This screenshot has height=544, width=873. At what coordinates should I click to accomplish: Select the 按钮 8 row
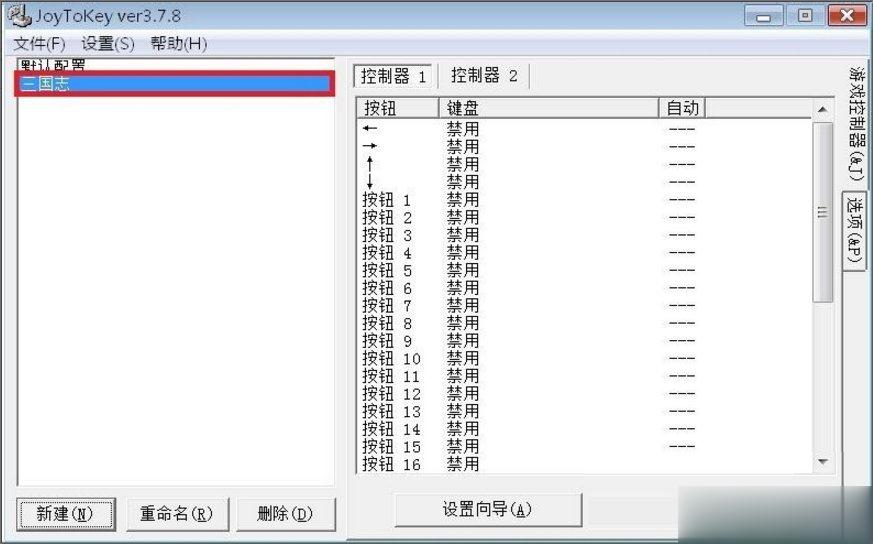coord(583,323)
